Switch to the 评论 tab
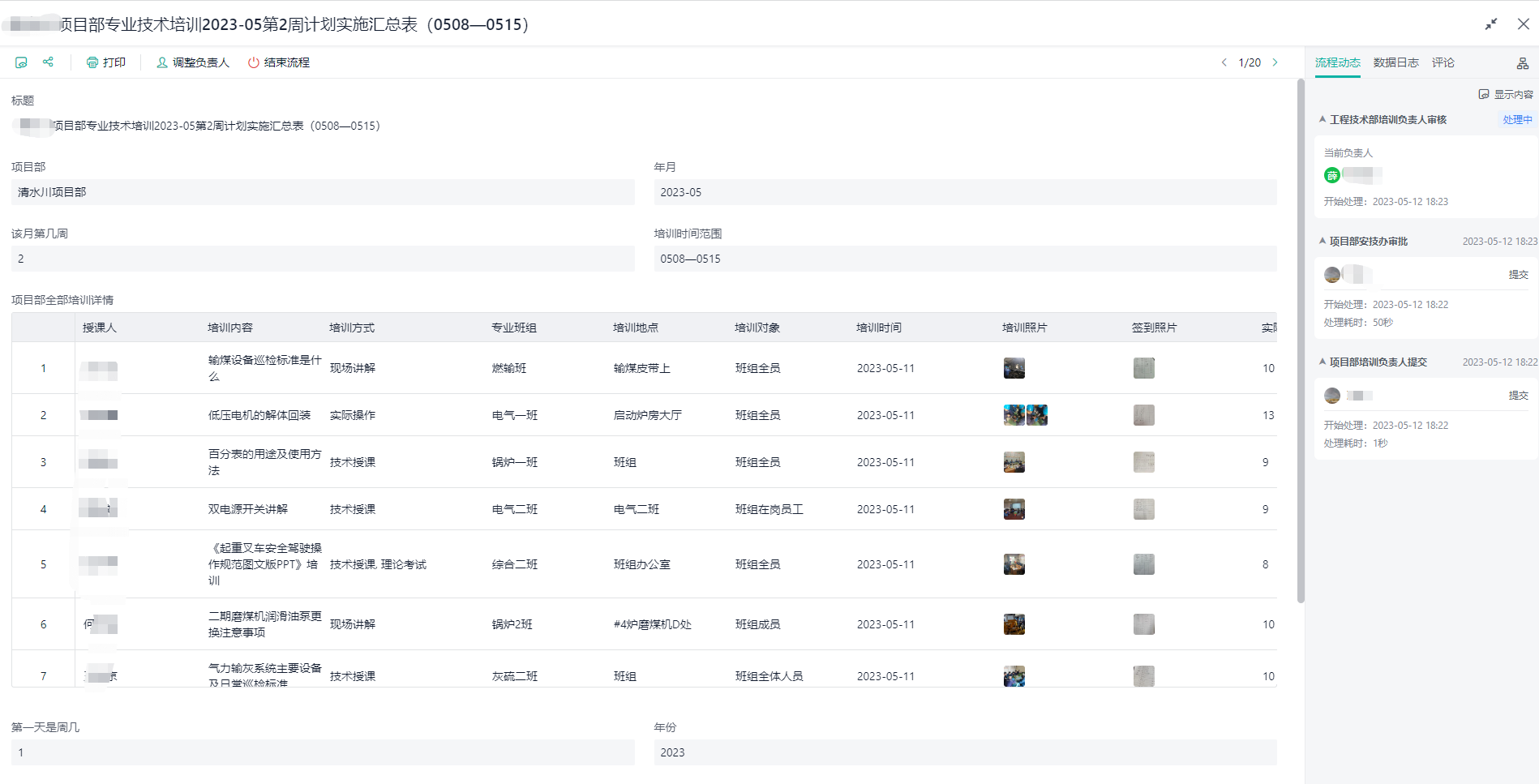Viewport: 1539px width, 784px height. coord(1443,62)
